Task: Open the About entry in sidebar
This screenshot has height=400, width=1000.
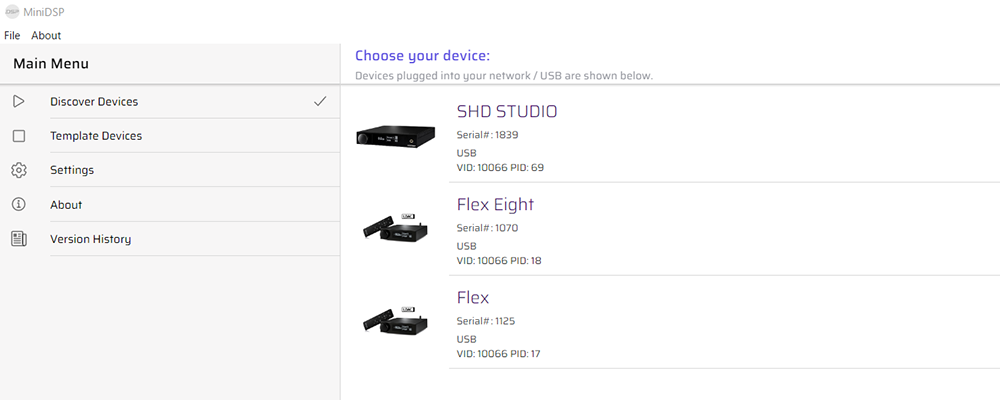Action: (x=66, y=205)
